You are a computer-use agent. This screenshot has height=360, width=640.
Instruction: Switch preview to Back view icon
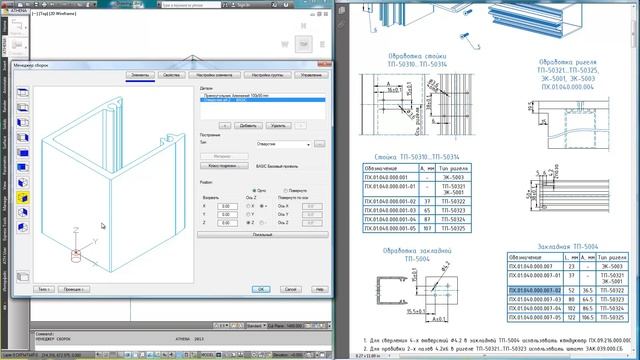coord(23,167)
